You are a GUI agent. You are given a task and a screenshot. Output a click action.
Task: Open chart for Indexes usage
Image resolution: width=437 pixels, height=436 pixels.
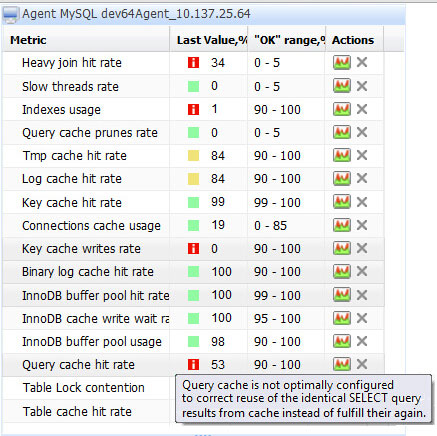point(342,109)
